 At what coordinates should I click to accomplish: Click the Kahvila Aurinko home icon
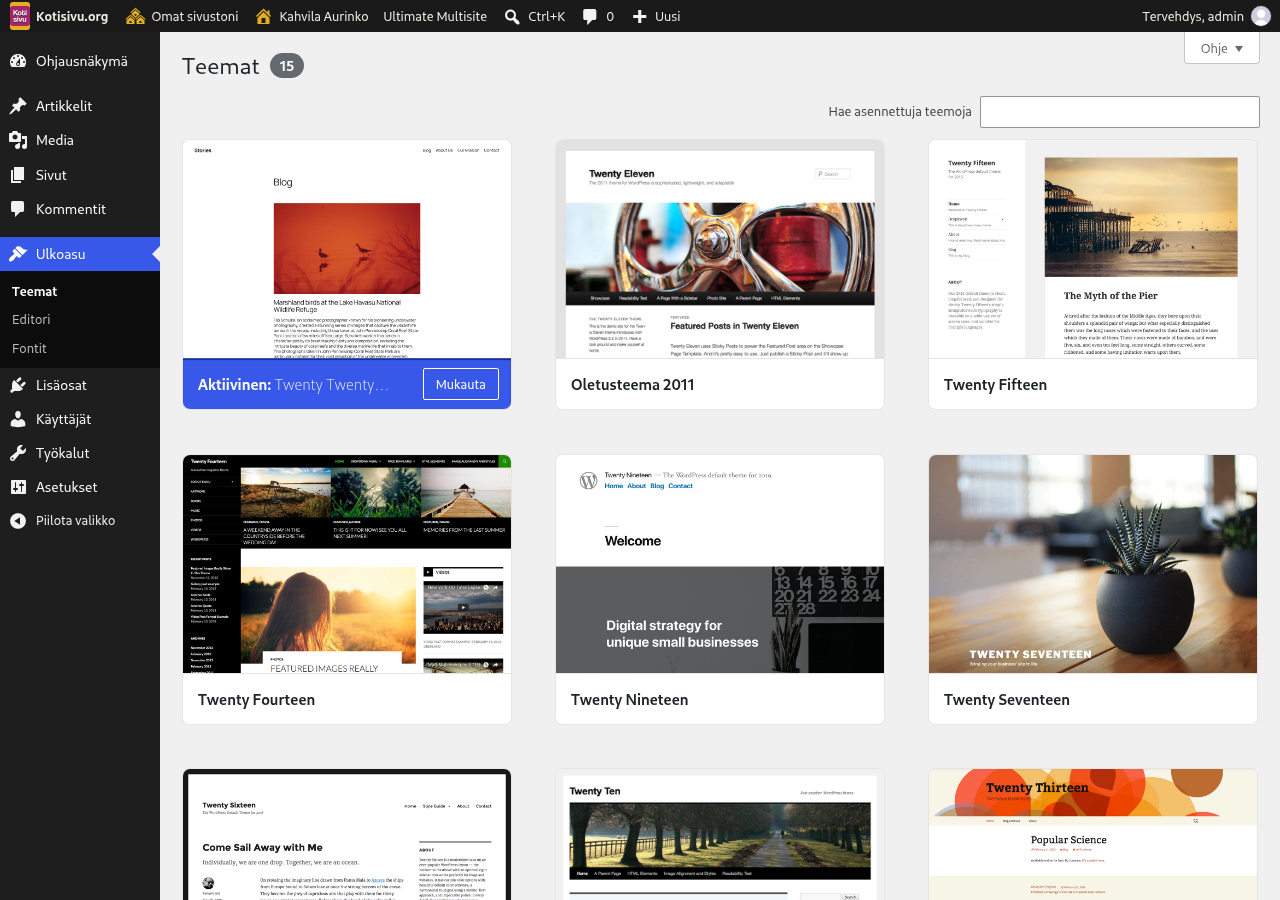click(264, 16)
